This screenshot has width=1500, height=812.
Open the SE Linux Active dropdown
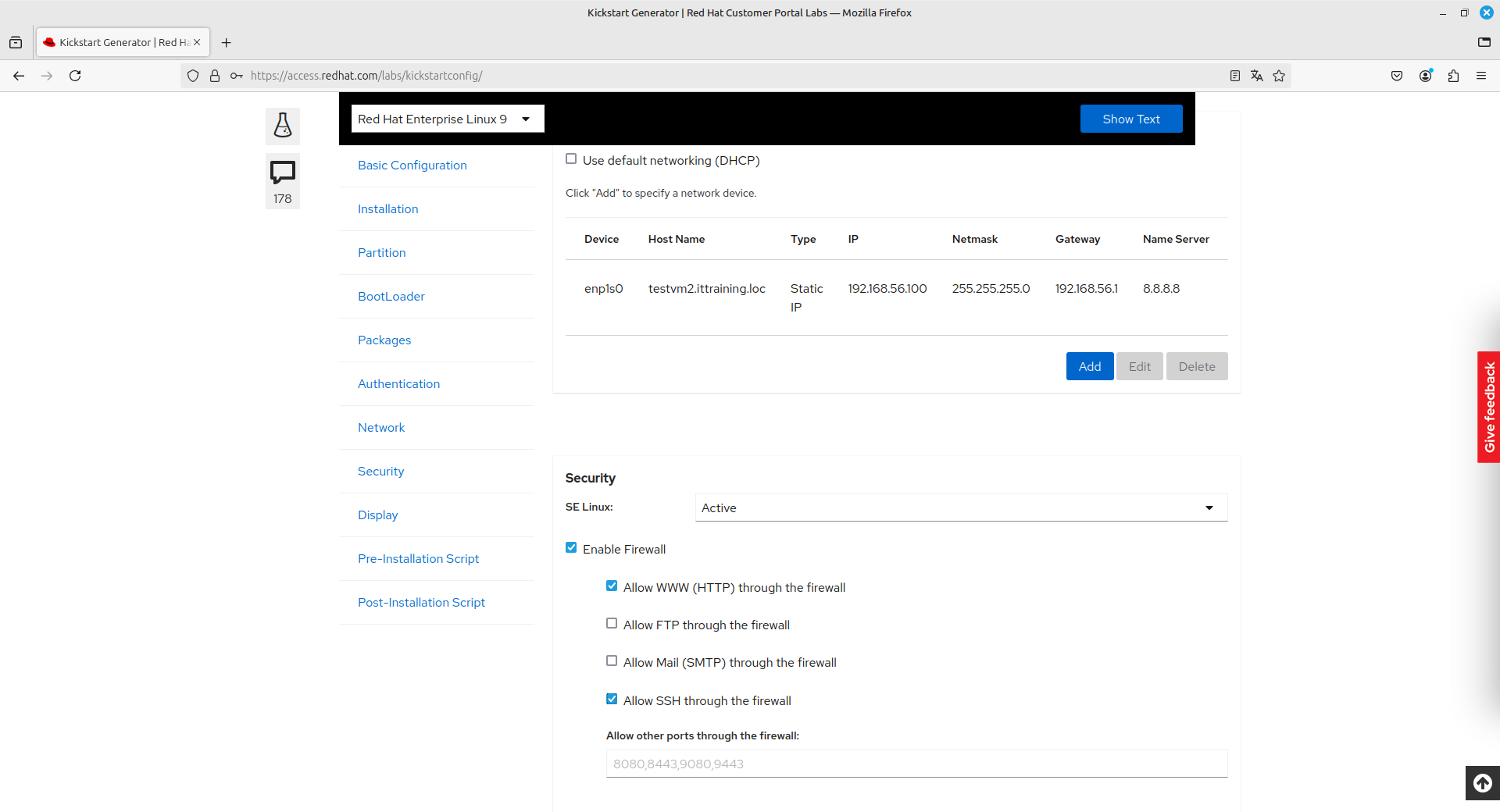(961, 507)
